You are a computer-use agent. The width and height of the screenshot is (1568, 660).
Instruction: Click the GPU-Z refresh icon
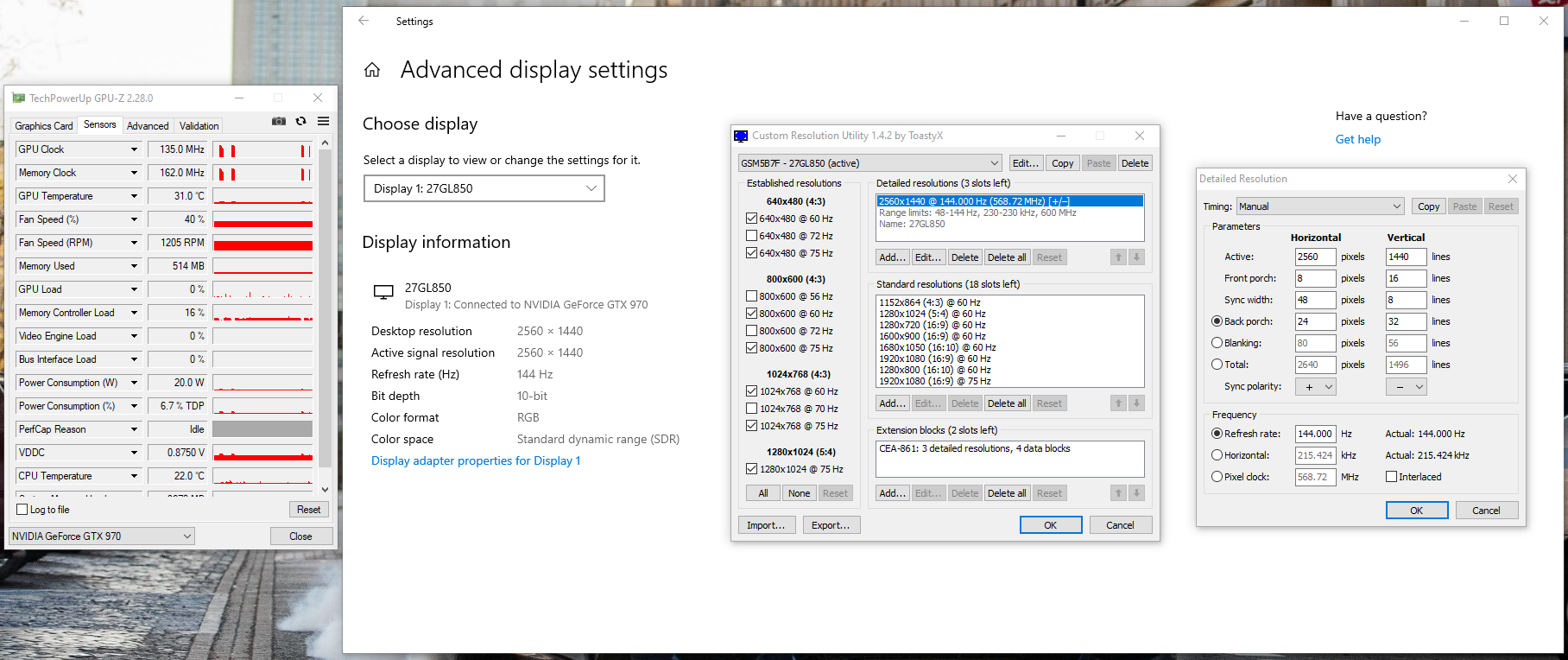coord(300,121)
